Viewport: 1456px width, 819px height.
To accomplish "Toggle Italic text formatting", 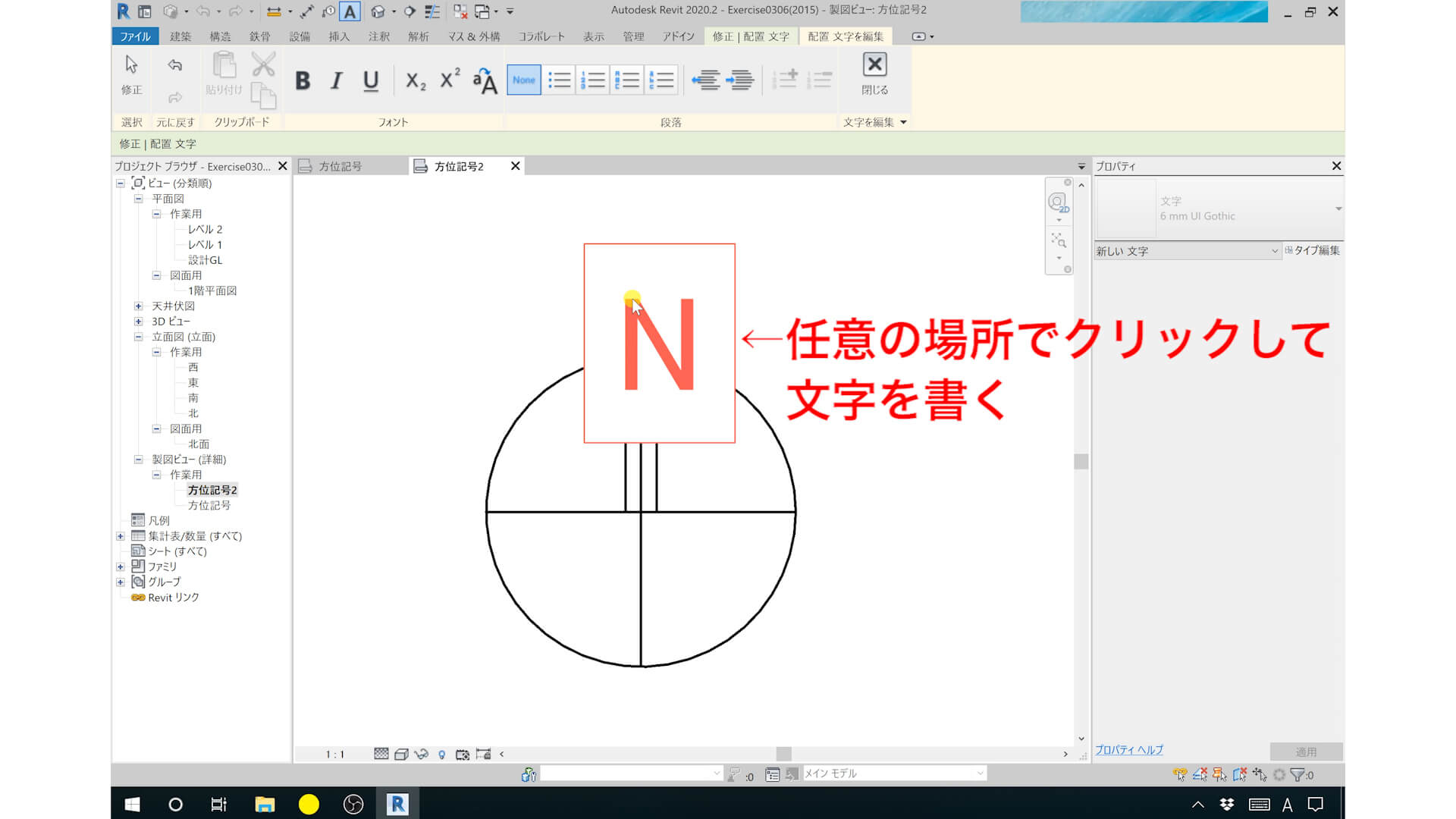I will [x=337, y=80].
